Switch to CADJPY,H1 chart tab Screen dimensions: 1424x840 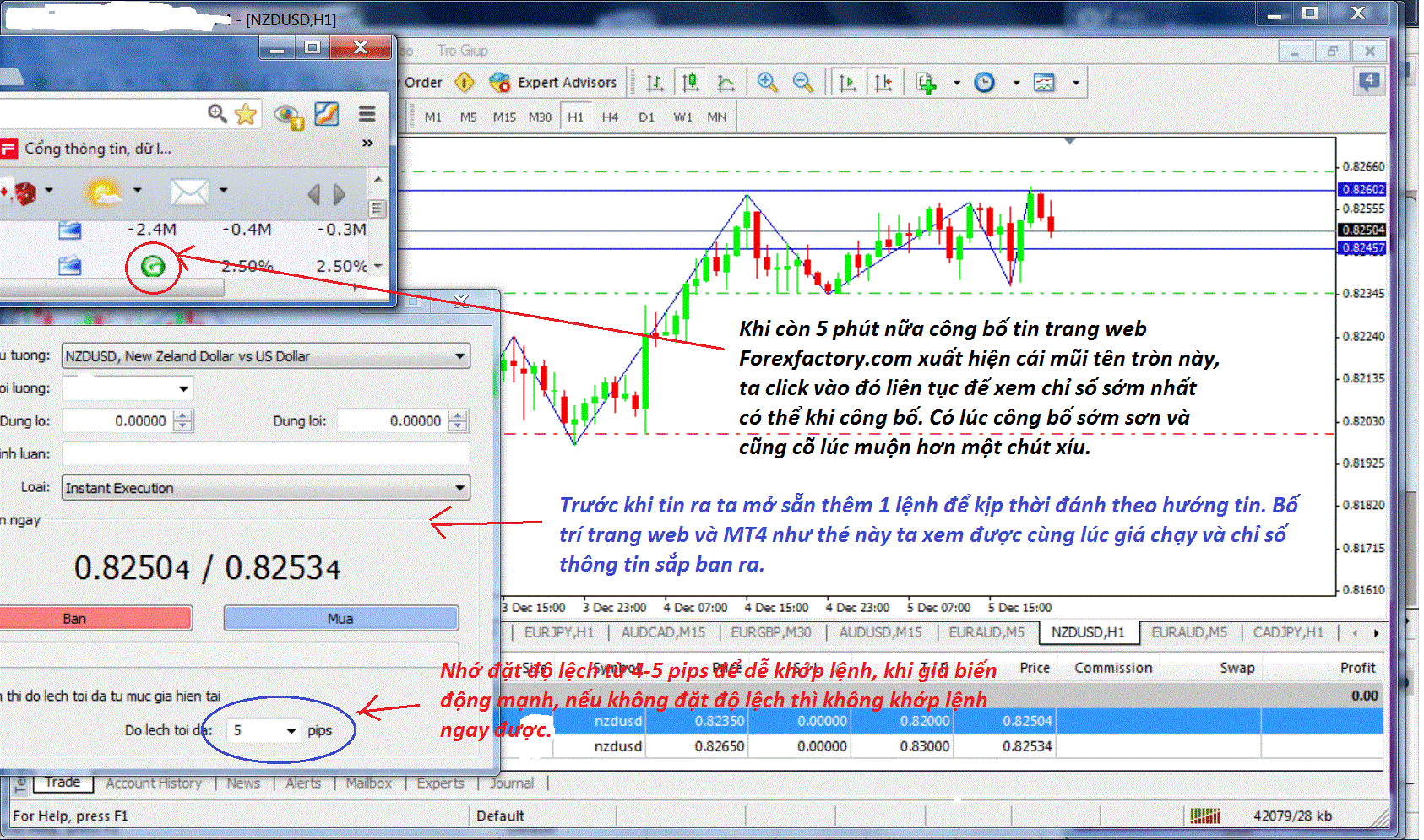[1288, 632]
